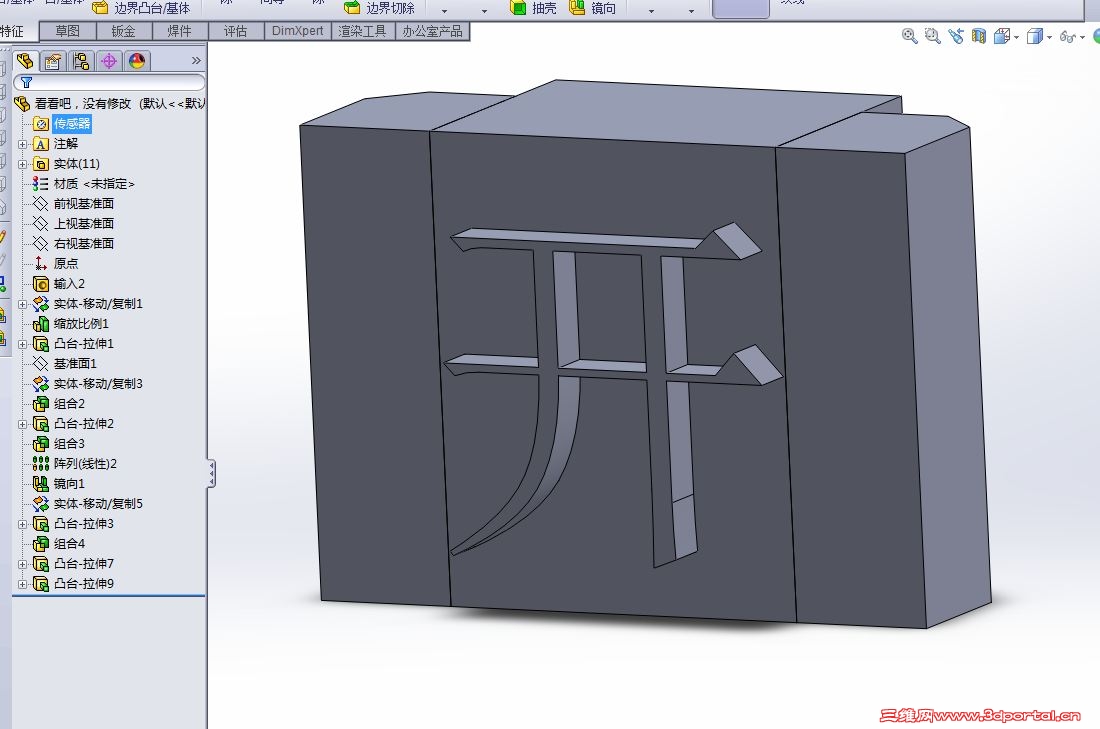The width and height of the screenshot is (1100, 729).
Task: Select the 阵列(线性)2 linear pattern
Action: point(75,464)
